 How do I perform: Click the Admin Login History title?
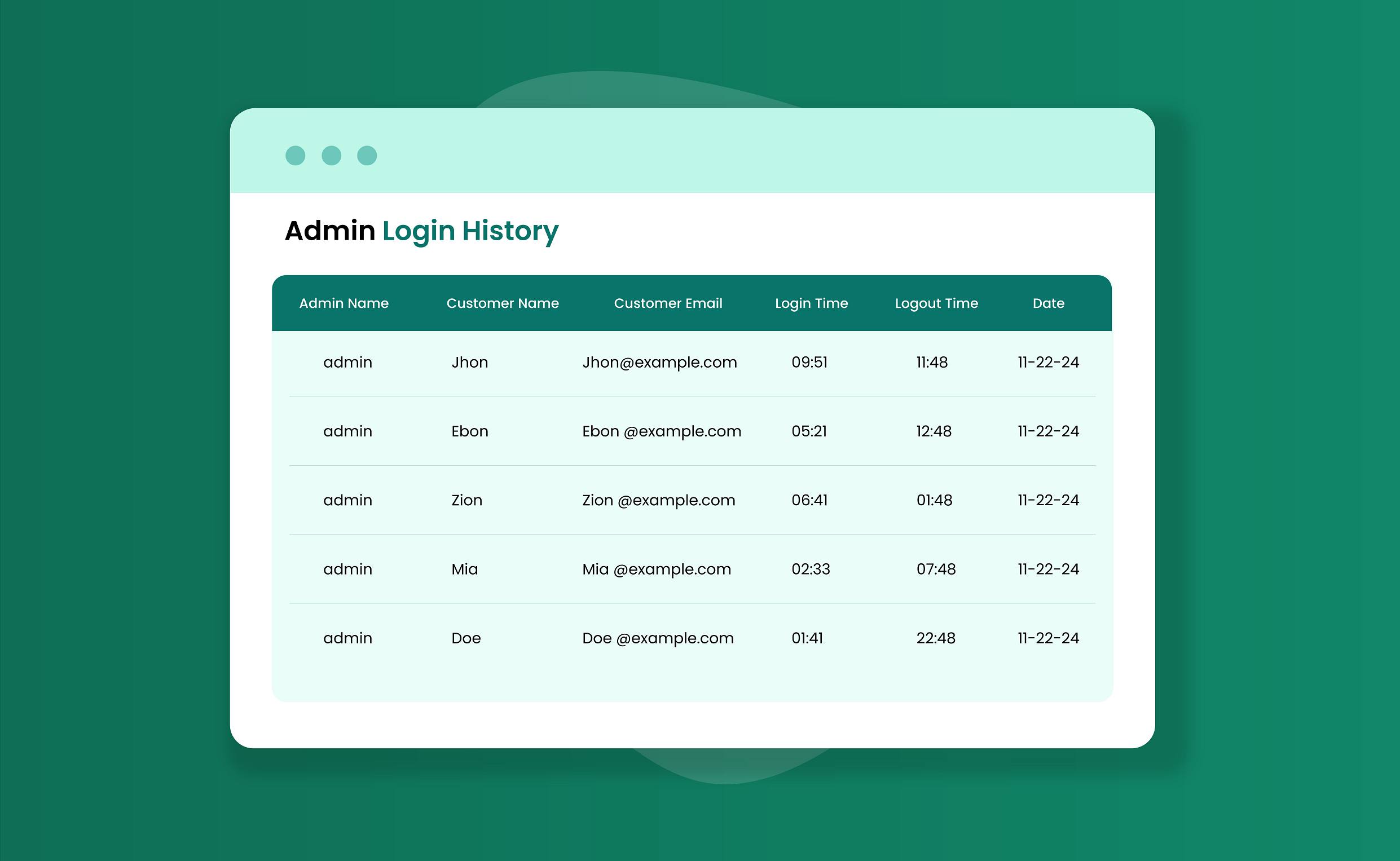(x=421, y=230)
